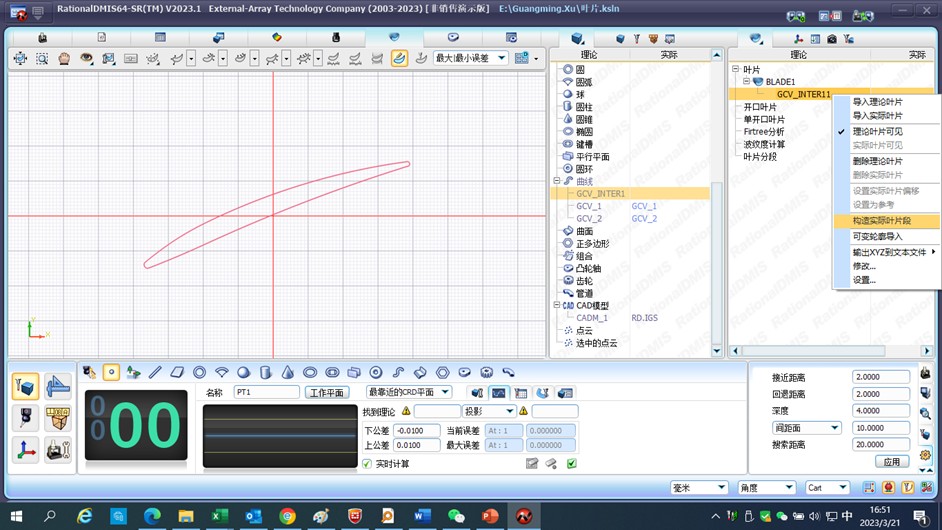The height and width of the screenshot is (530, 942).
Task: Click the 名称 input field containing PT1
Action: click(x=266, y=393)
